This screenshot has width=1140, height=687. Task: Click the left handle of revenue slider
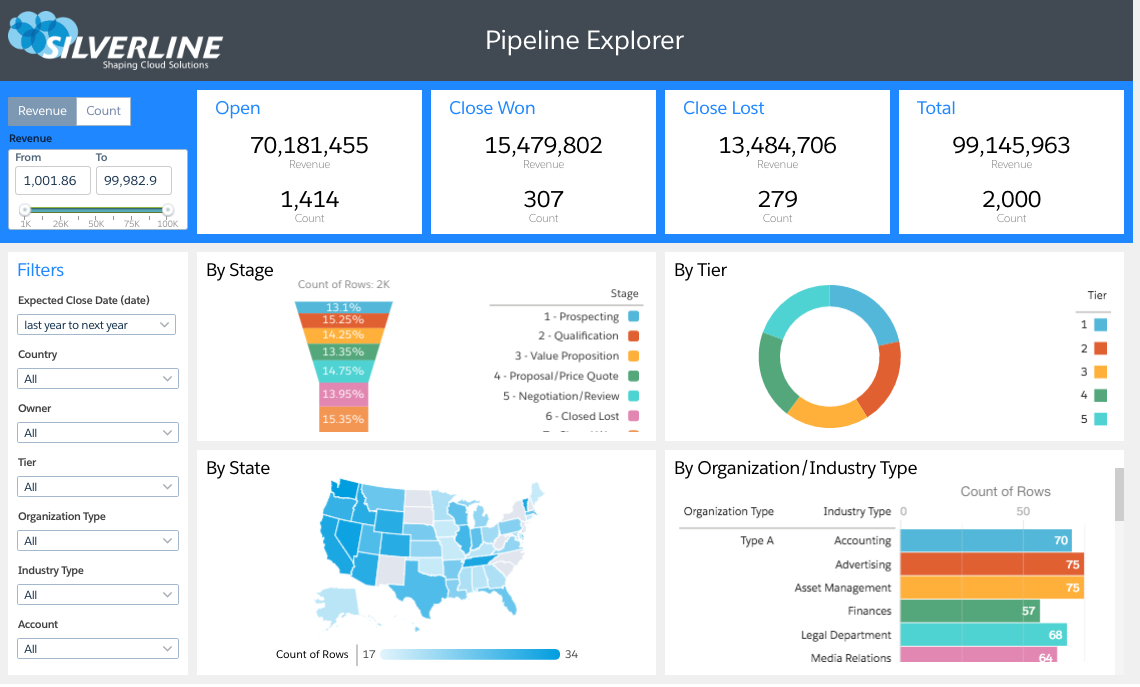24,210
